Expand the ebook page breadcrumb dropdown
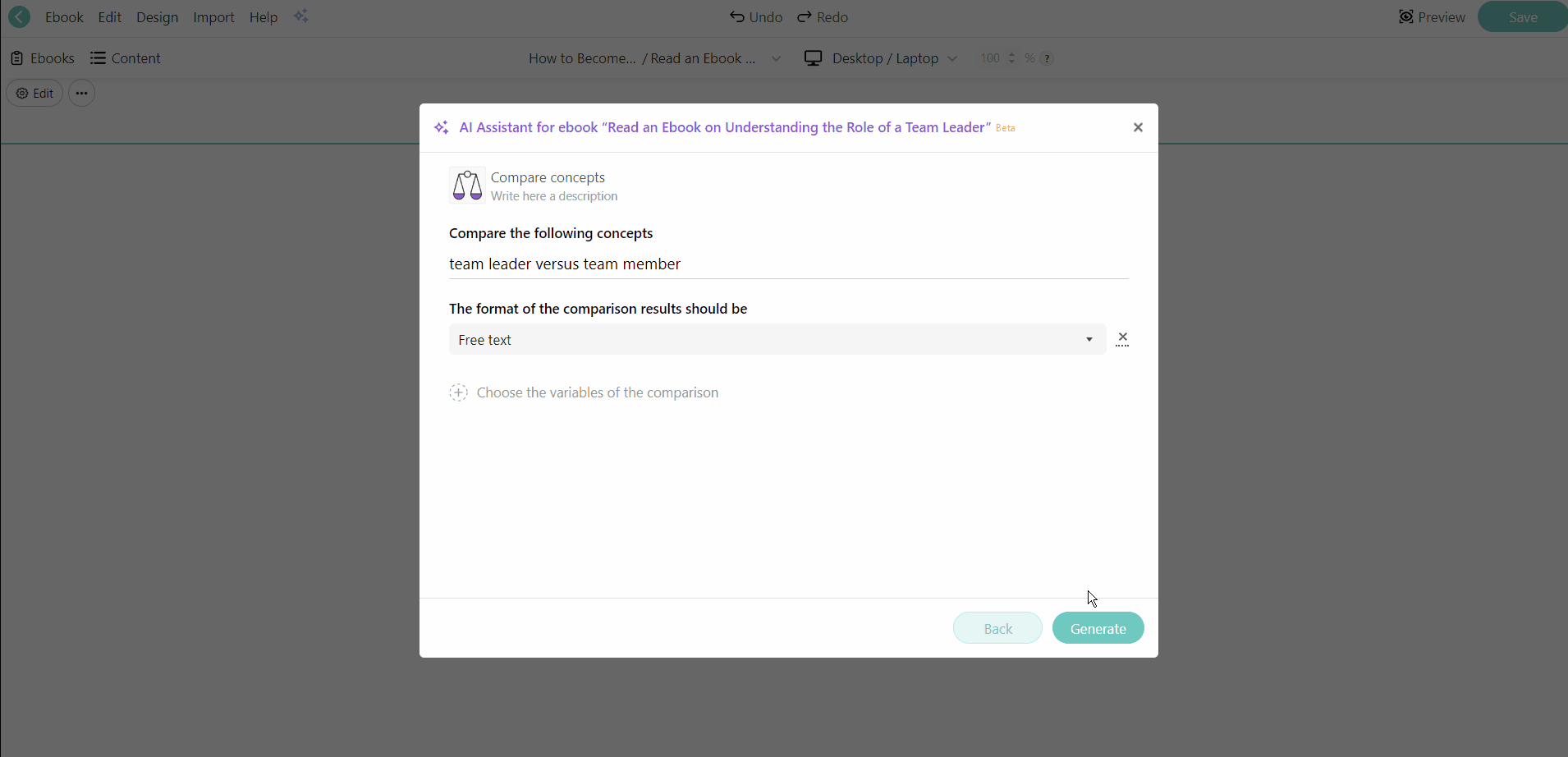 tap(776, 58)
